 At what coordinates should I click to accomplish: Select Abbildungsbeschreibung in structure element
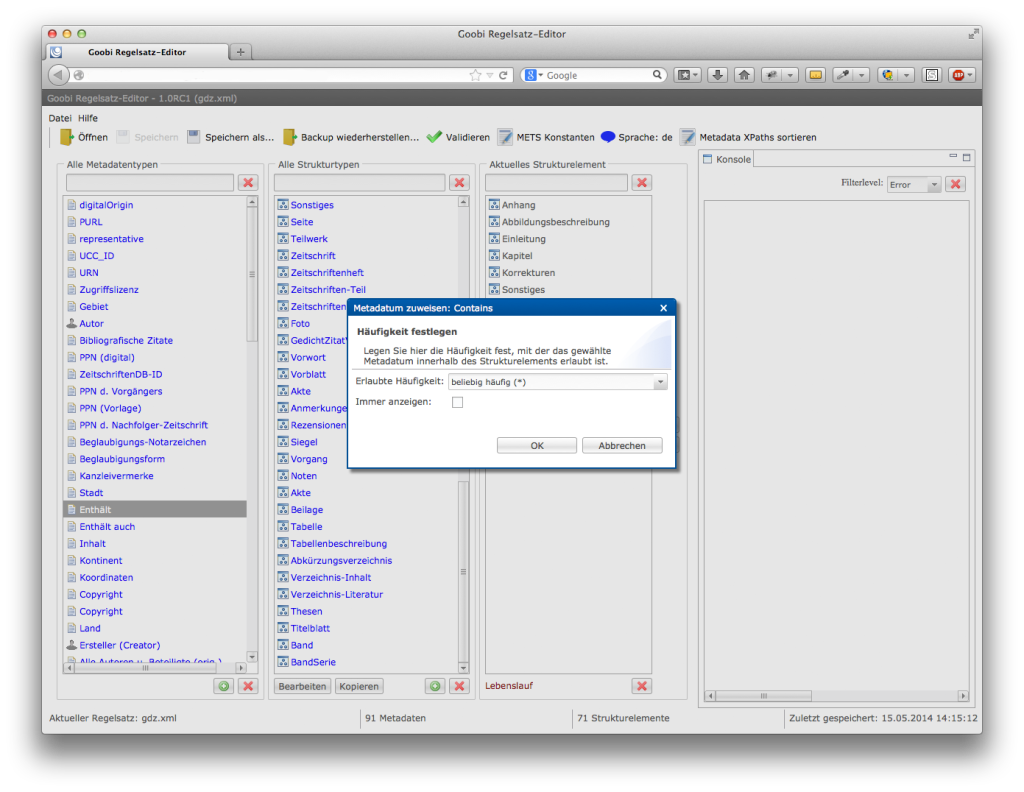point(555,222)
